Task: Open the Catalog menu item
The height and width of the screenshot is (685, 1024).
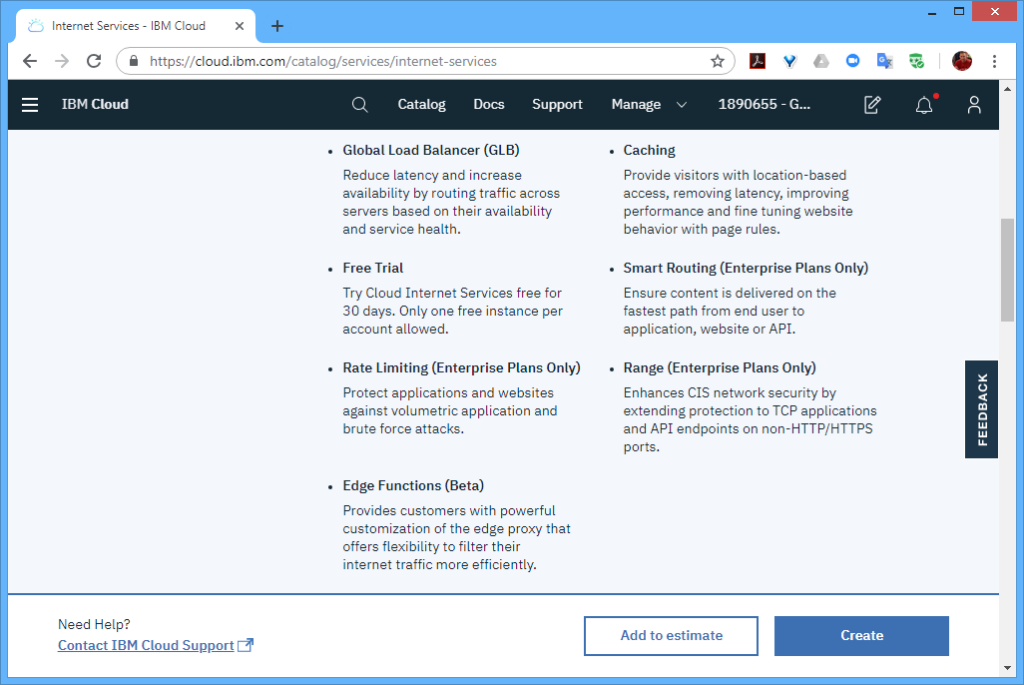Action: (422, 104)
